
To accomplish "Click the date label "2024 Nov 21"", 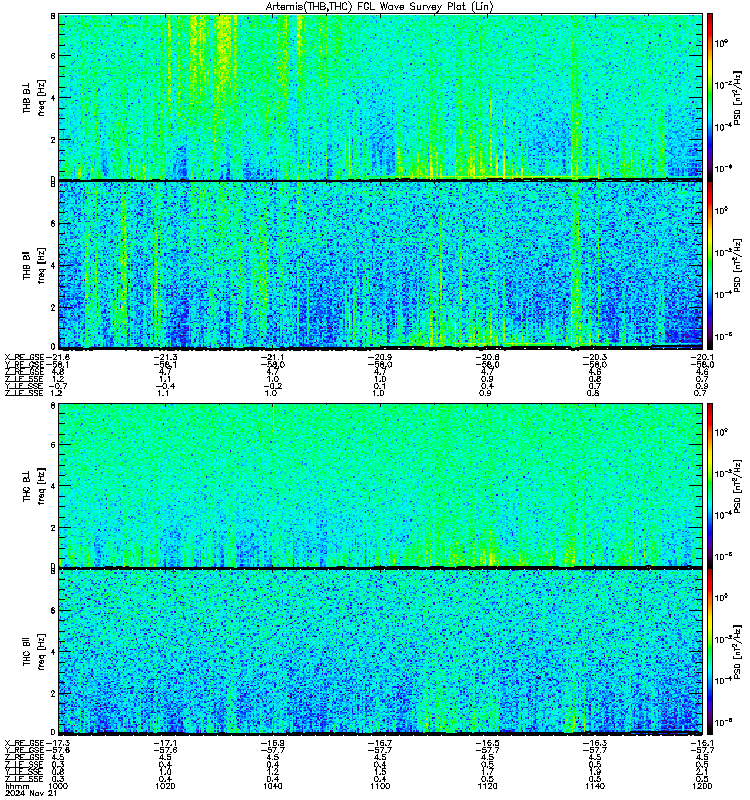I will pos(31,793).
